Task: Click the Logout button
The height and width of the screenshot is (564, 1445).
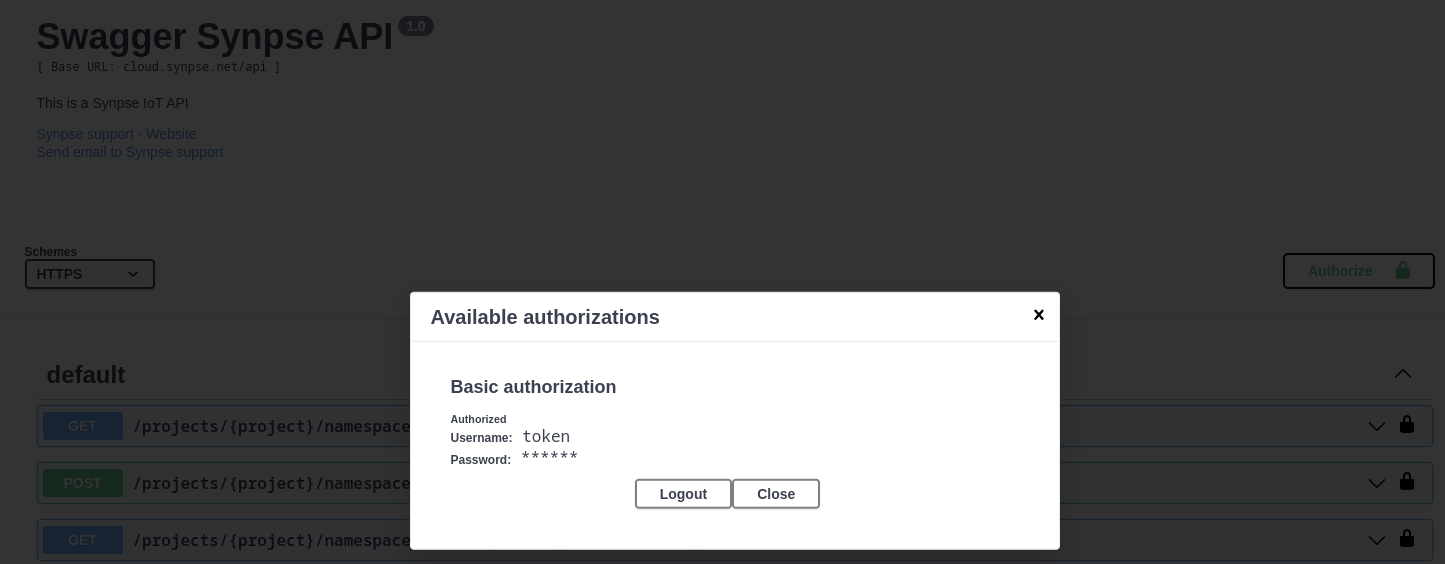Action: (683, 494)
